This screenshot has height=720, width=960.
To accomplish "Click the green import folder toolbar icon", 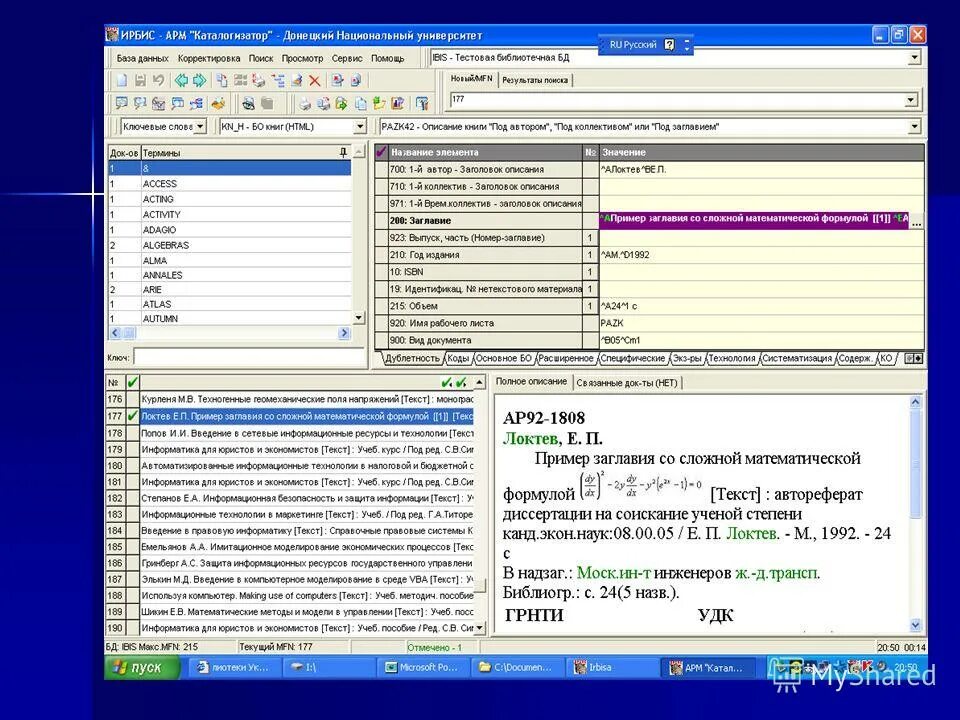I will pos(379,103).
